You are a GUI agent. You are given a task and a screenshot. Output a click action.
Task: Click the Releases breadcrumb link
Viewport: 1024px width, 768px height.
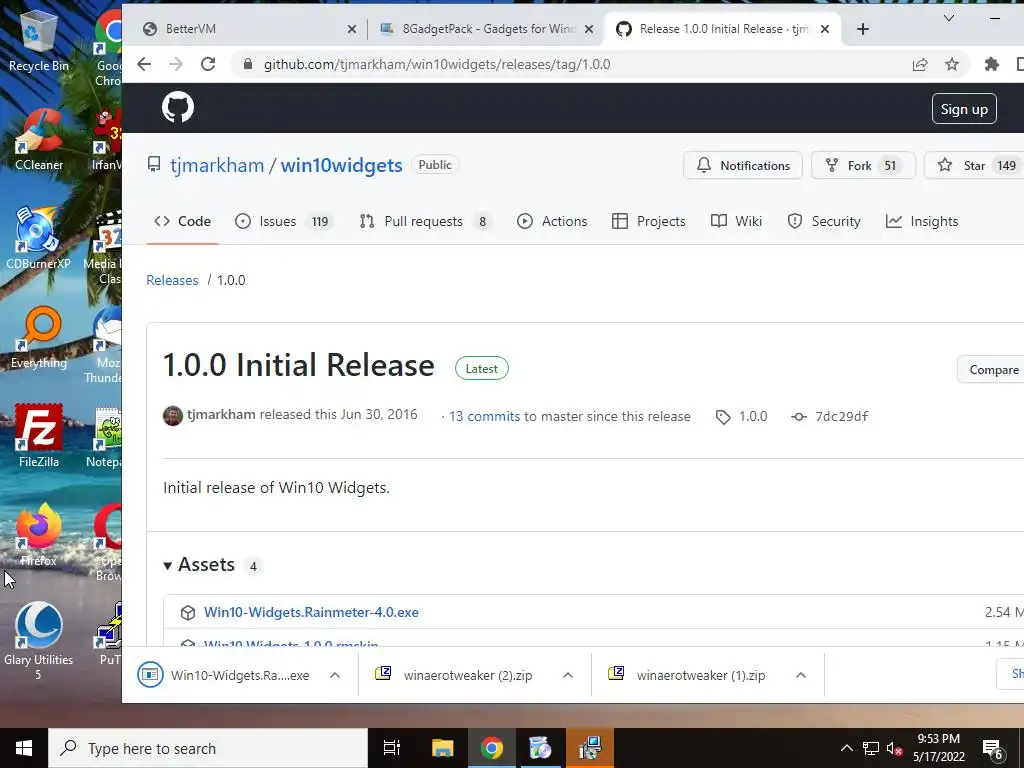pos(172,280)
